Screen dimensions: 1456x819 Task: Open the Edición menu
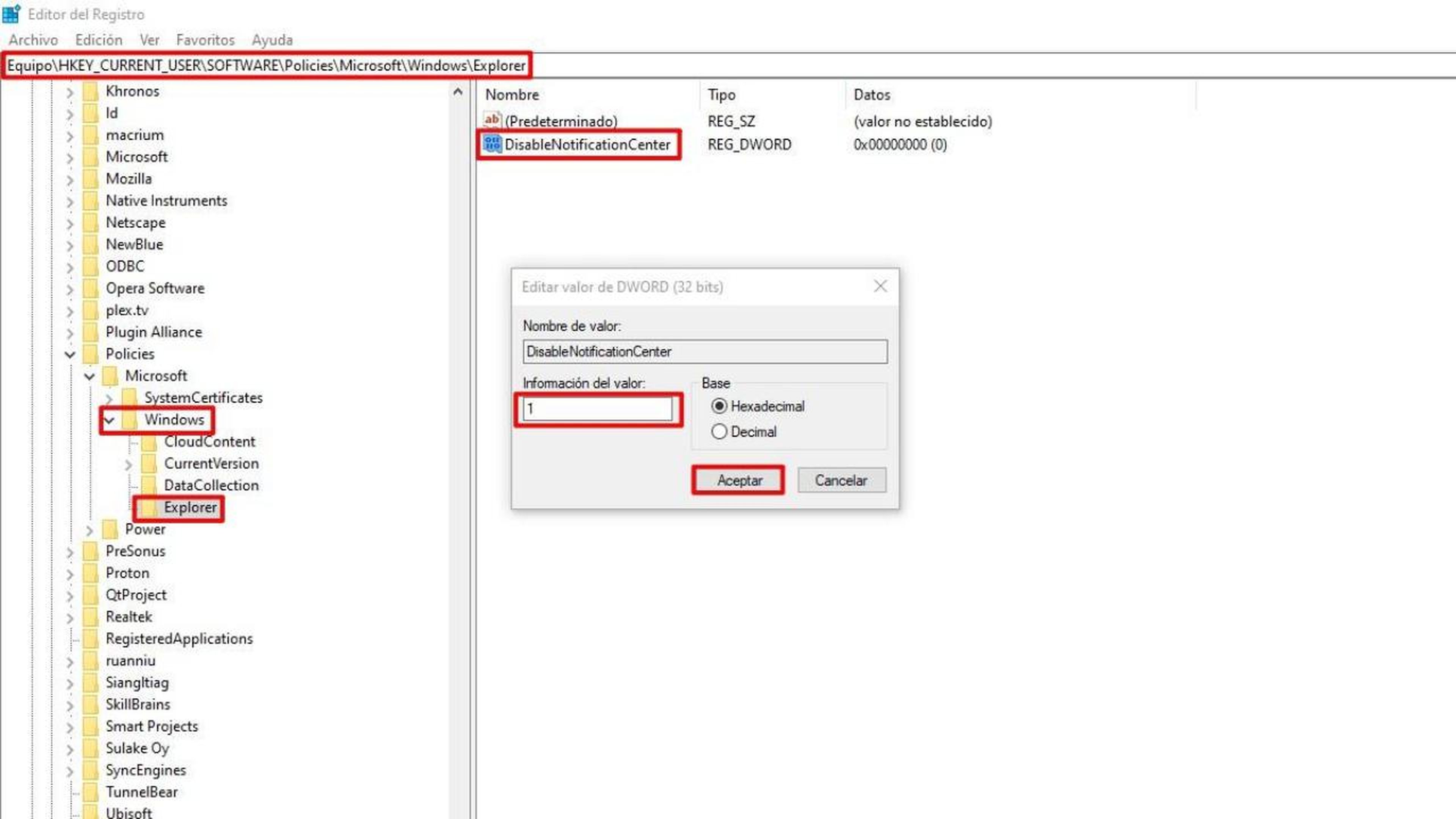tap(99, 39)
